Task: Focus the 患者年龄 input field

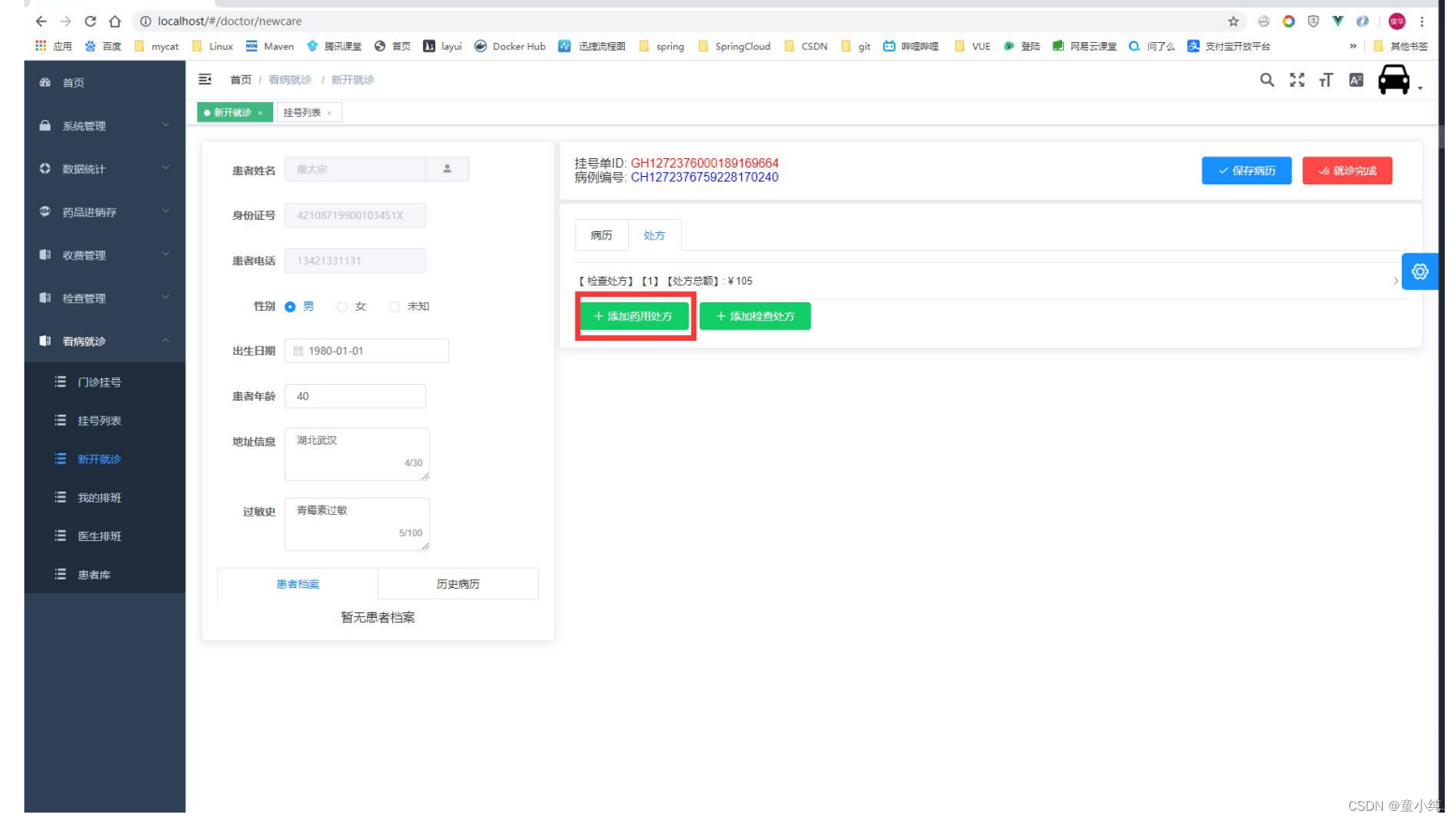Action: point(355,396)
